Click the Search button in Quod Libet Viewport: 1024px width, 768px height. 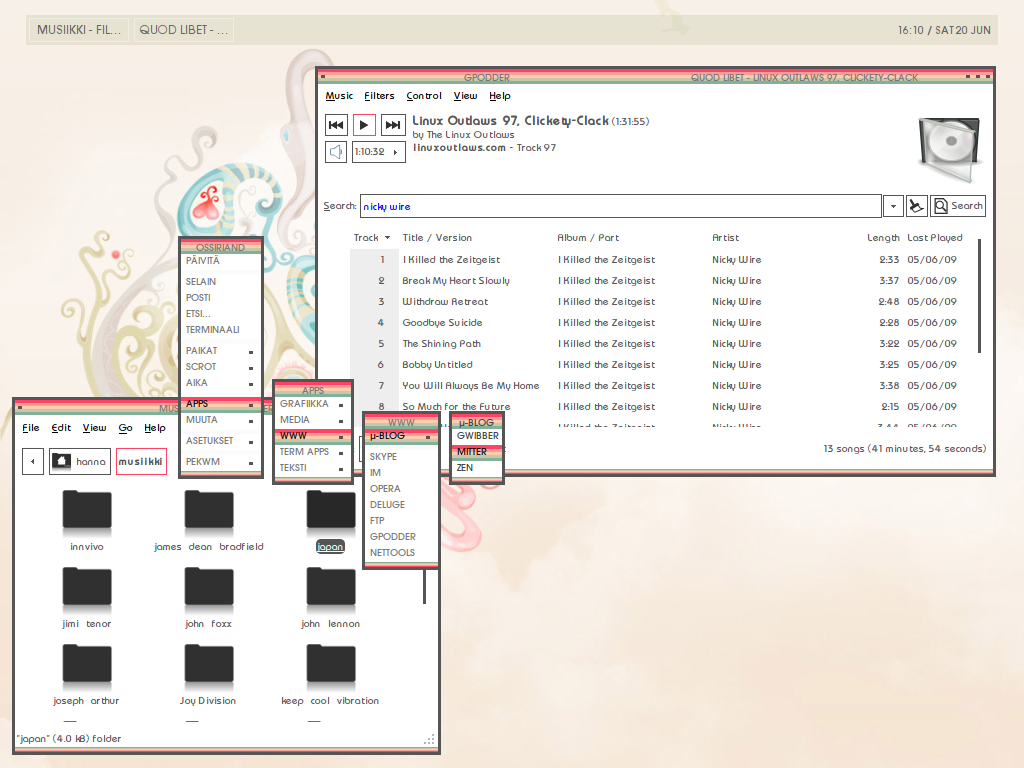(x=958, y=206)
